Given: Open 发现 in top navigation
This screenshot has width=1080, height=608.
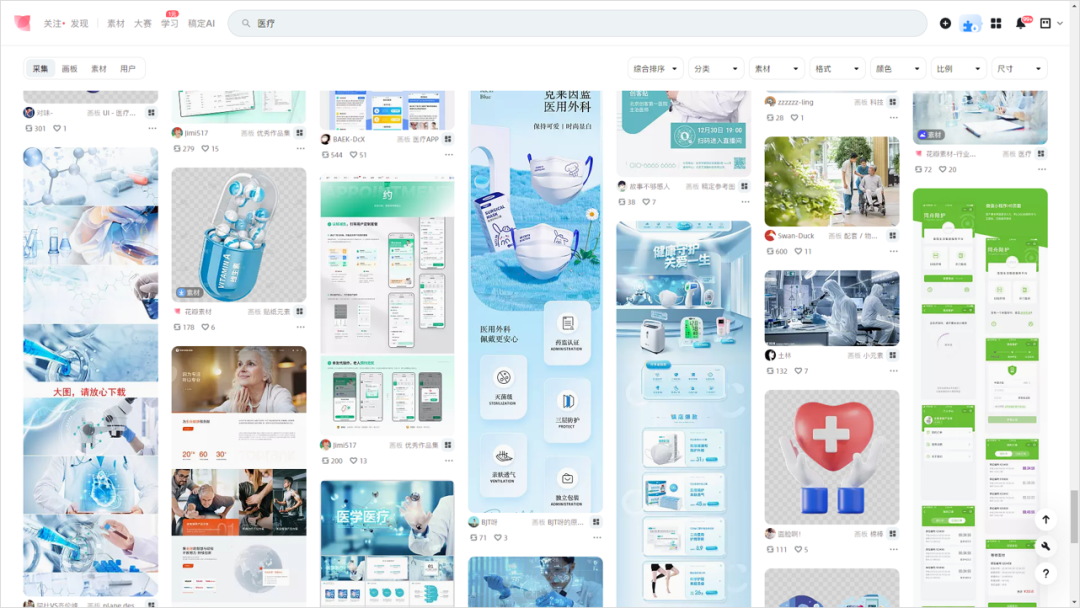Looking at the screenshot, I should 79,23.
